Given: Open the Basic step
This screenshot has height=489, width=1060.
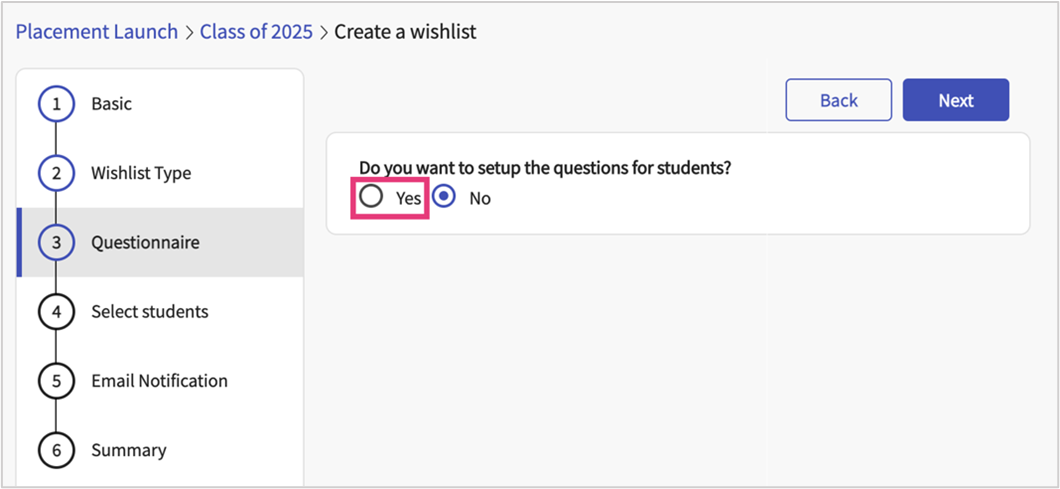Looking at the screenshot, I should pyautogui.click(x=111, y=104).
